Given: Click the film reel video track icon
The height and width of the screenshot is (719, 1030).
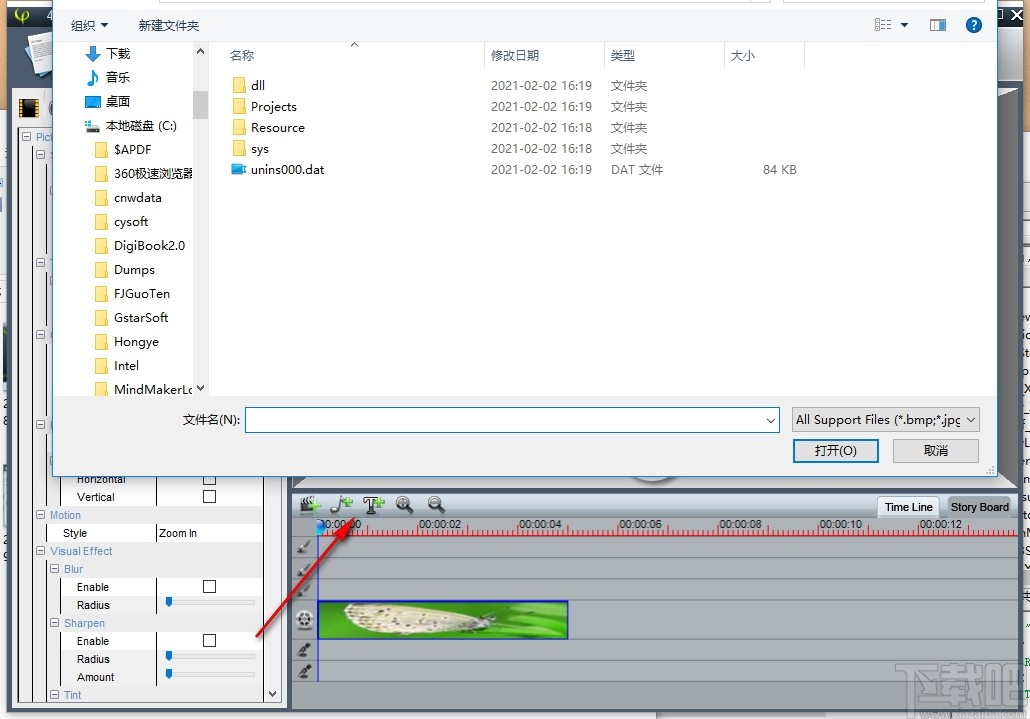Looking at the screenshot, I should [x=306, y=618].
